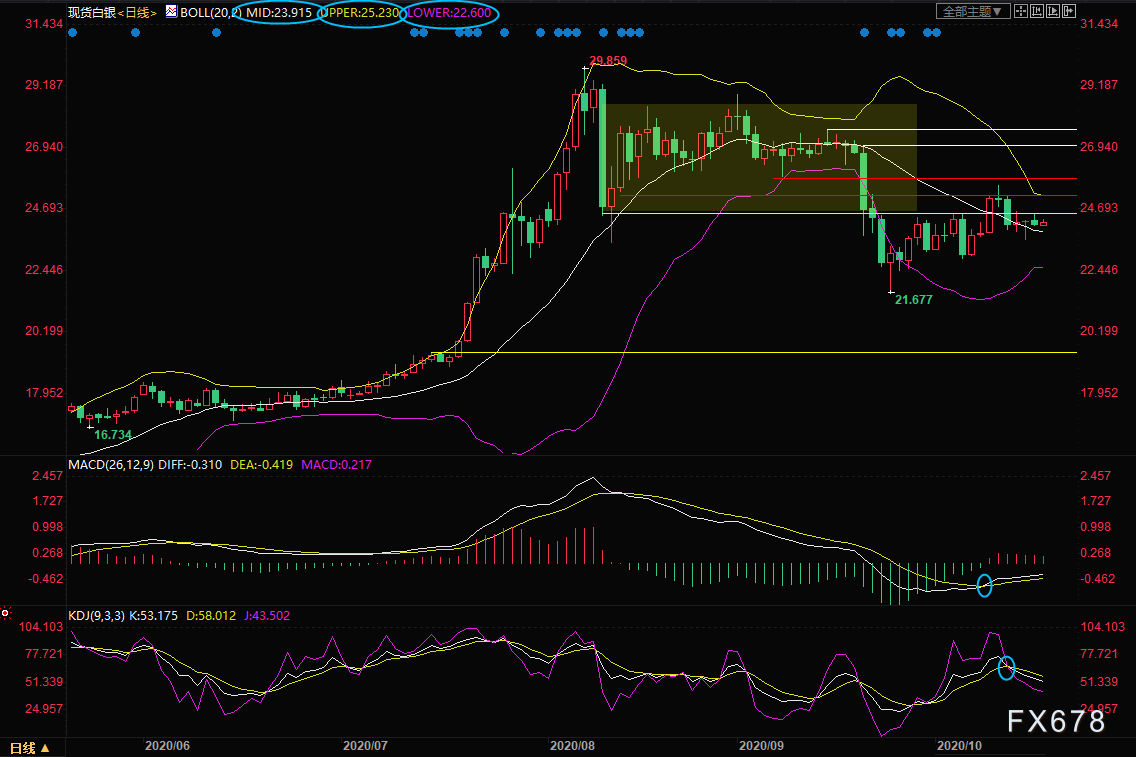
Task: Click the FX678 watermark logo
Action: [x=1057, y=722]
